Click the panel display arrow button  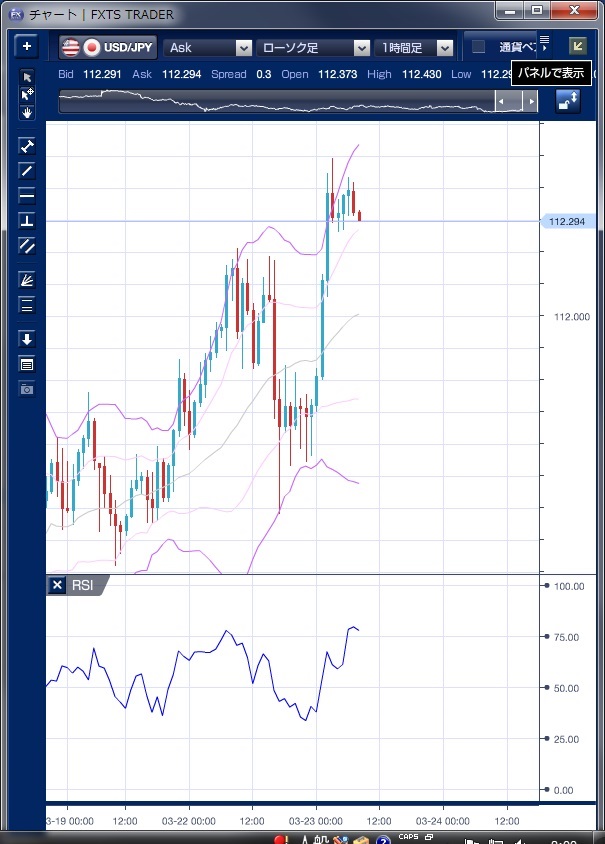pyautogui.click(x=577, y=46)
